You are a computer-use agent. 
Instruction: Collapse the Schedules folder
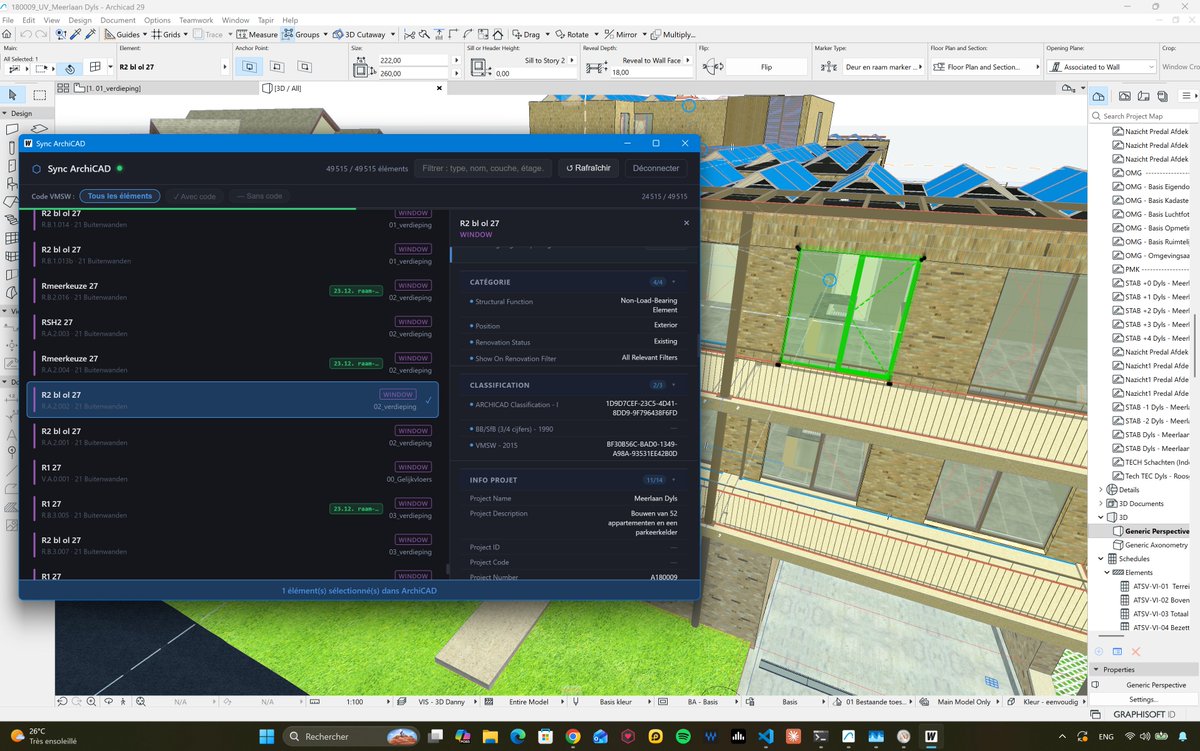tap(1102, 559)
